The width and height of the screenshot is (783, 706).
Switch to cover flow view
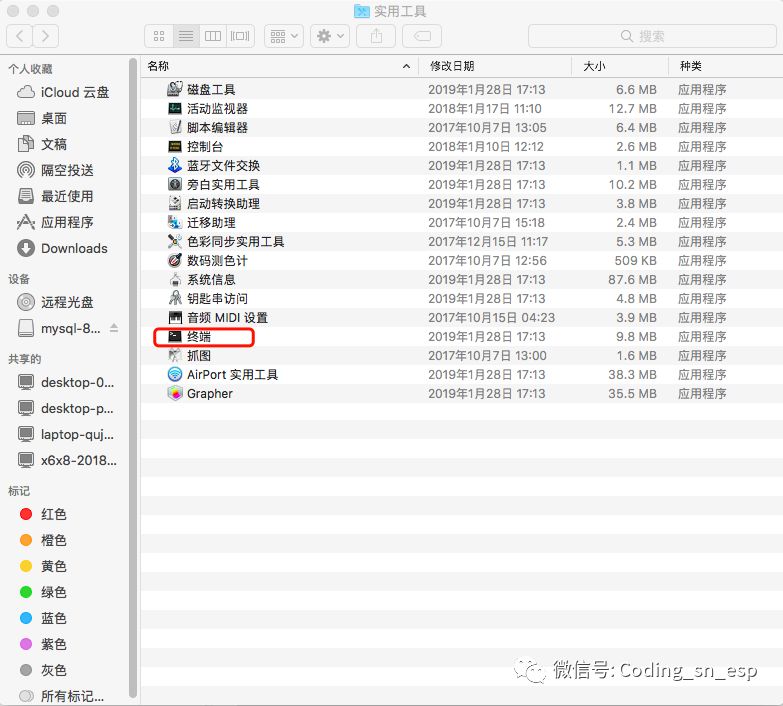(x=240, y=36)
